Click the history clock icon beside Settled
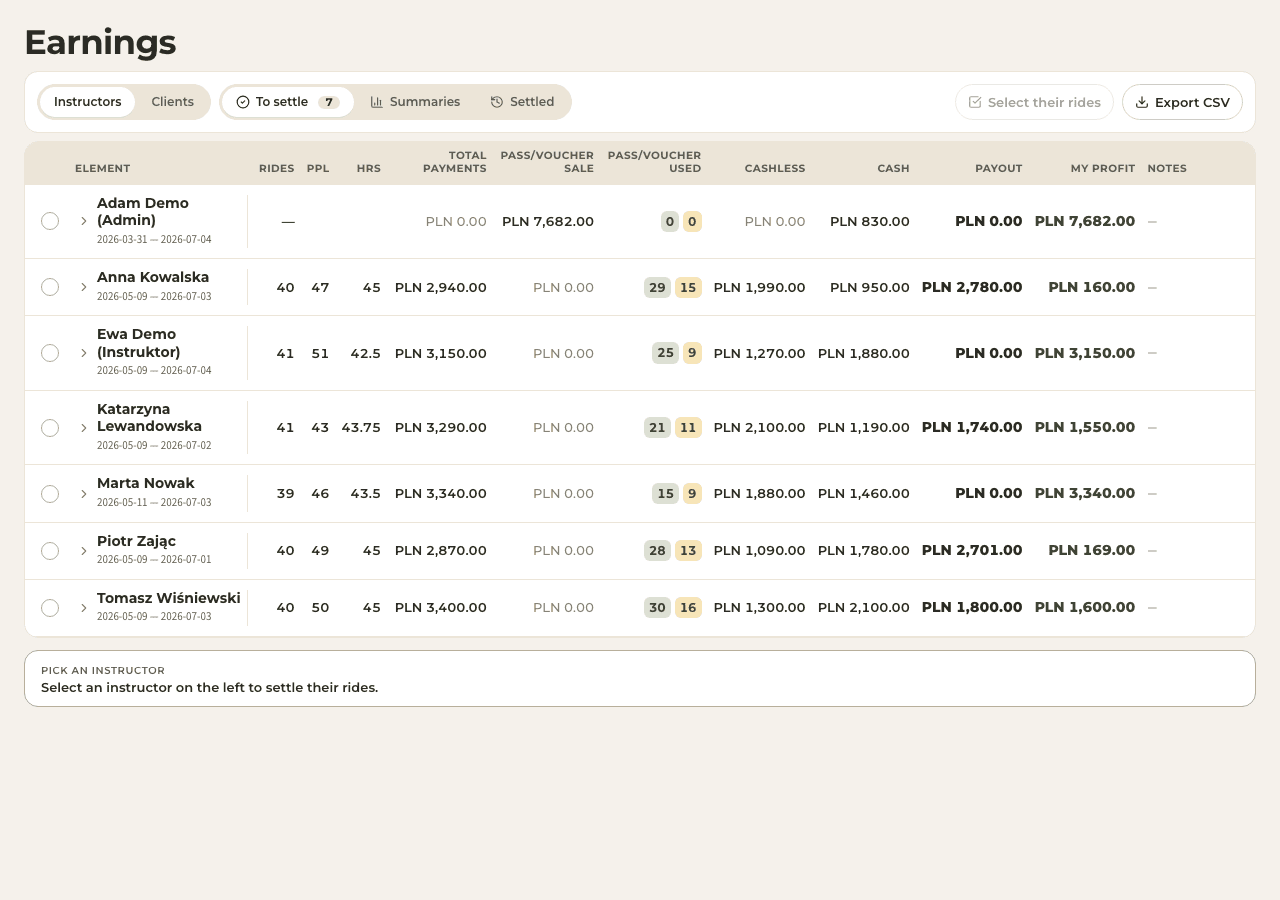The width and height of the screenshot is (1280, 900). pos(497,102)
